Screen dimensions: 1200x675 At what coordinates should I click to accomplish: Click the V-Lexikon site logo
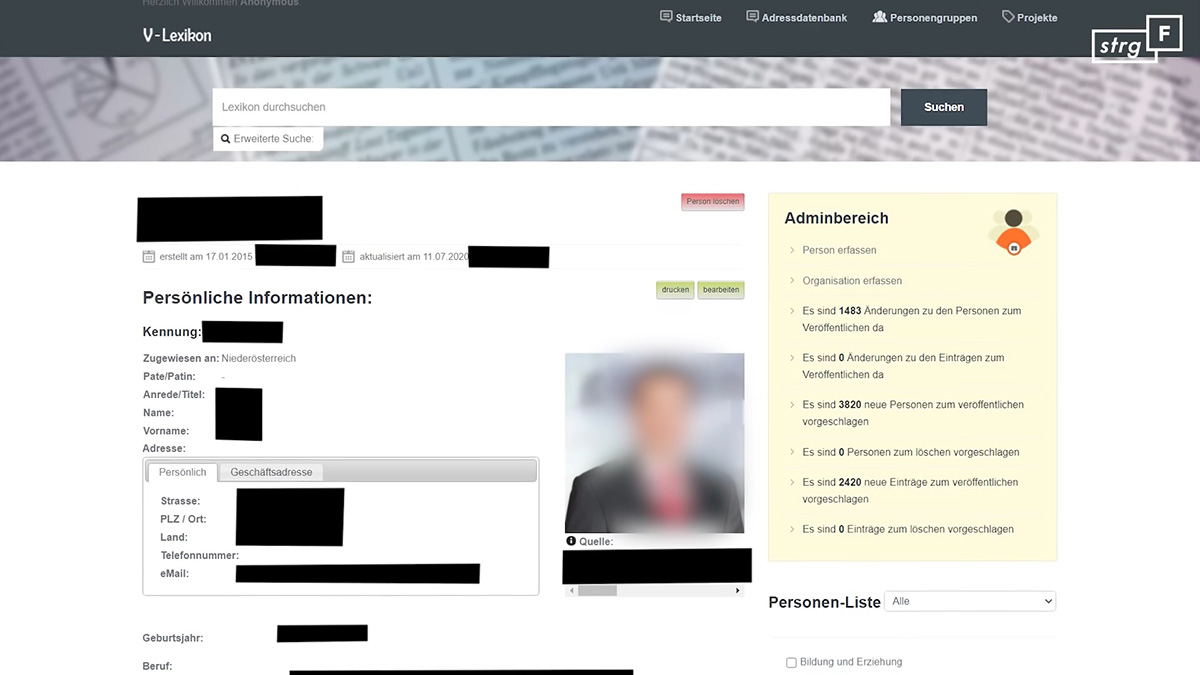[177, 35]
